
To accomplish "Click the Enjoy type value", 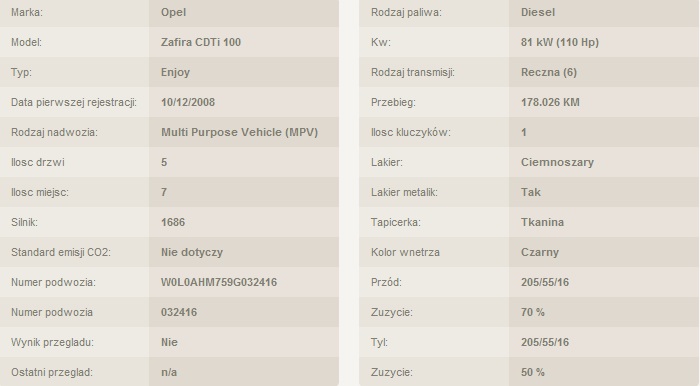I will point(175,72).
